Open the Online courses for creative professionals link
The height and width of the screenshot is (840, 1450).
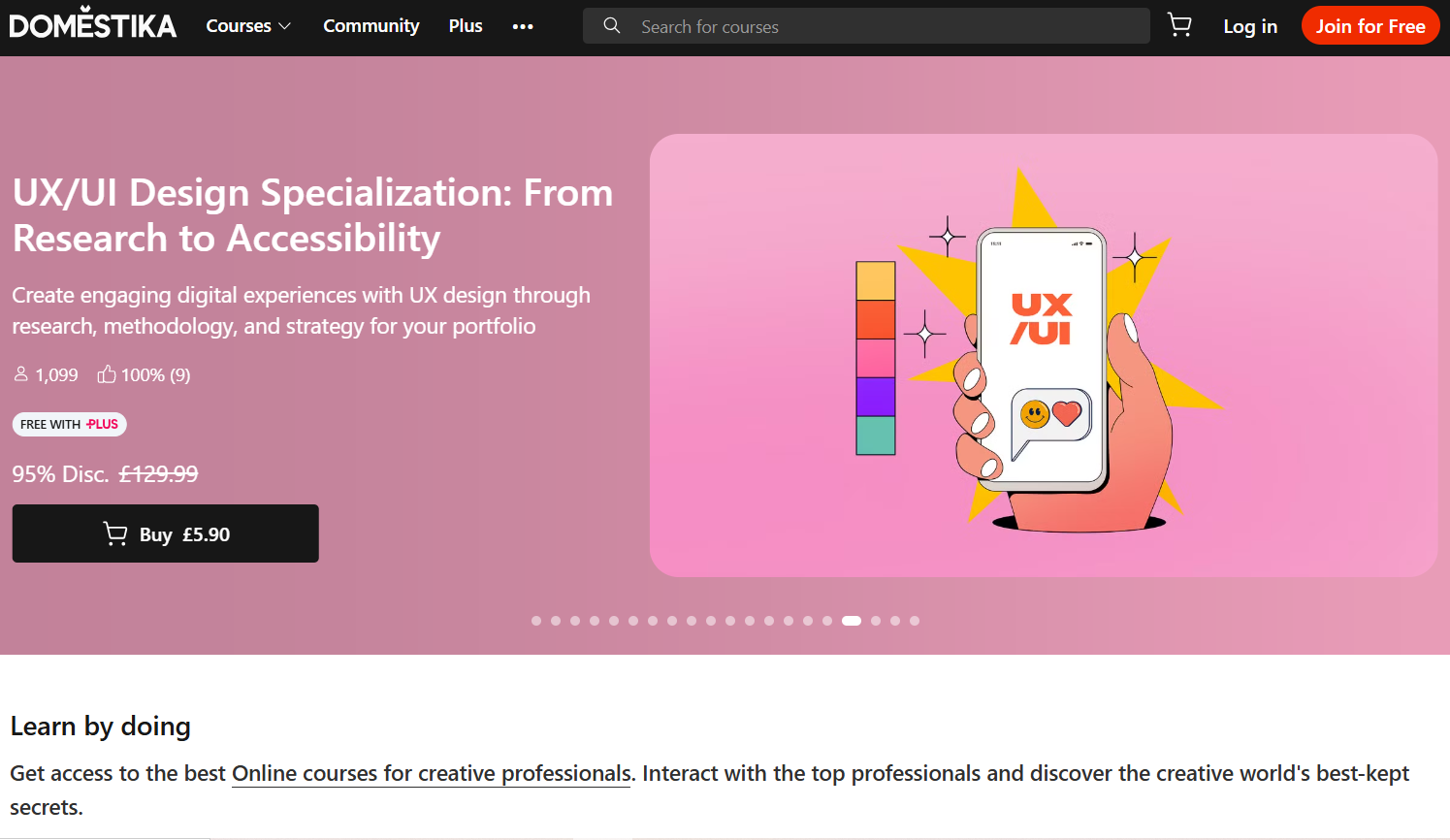pyautogui.click(x=431, y=773)
